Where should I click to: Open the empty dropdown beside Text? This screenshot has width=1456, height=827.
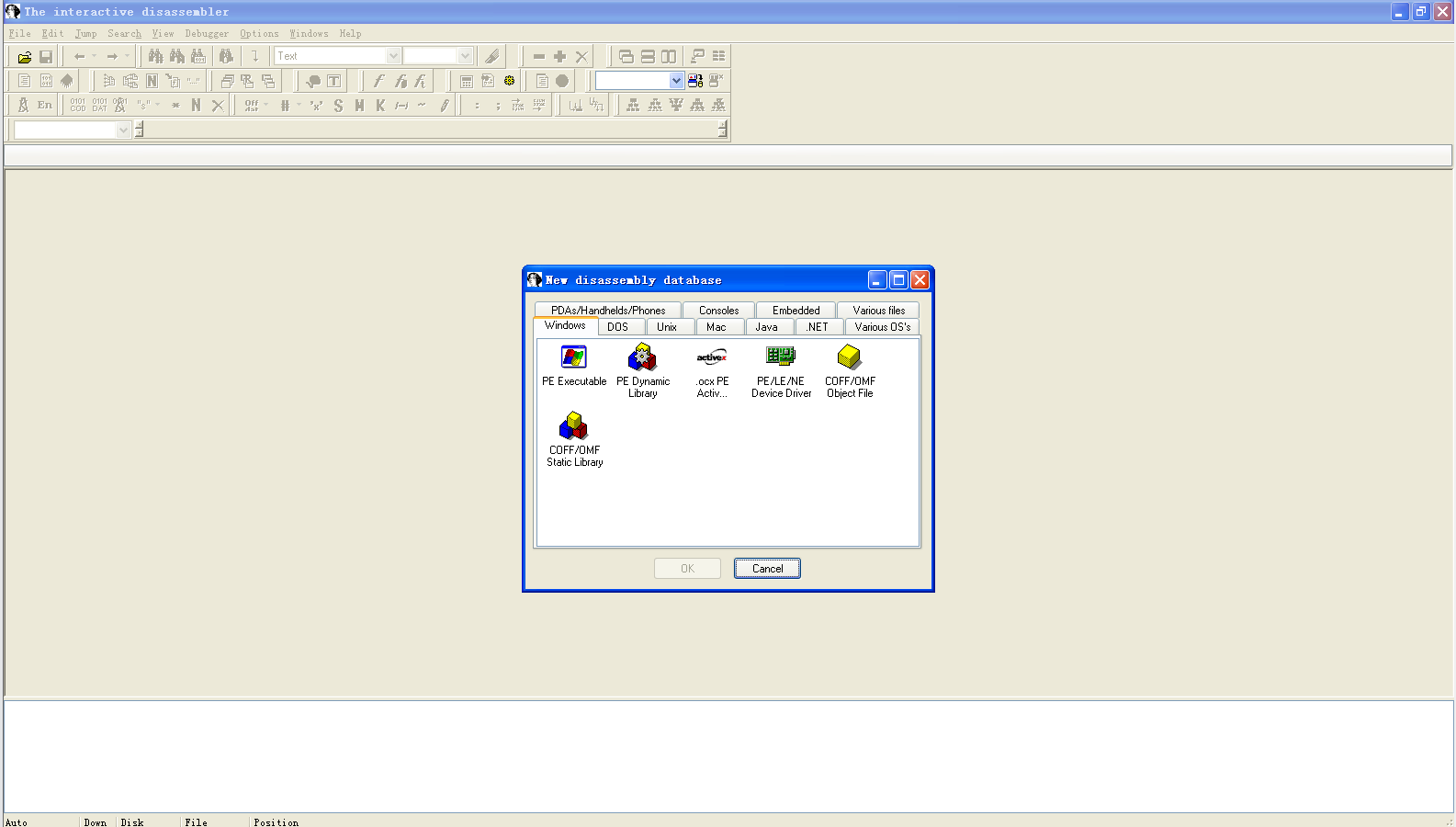click(x=465, y=56)
